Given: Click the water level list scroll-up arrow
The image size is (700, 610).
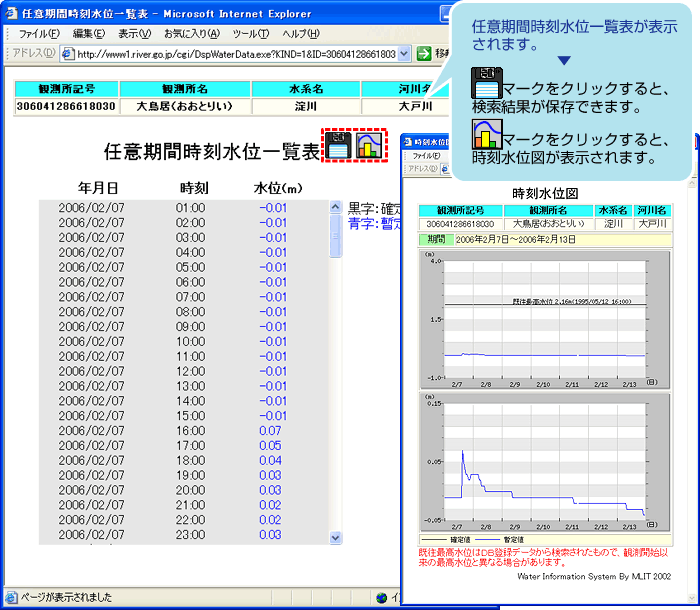Looking at the screenshot, I should pos(335,207).
